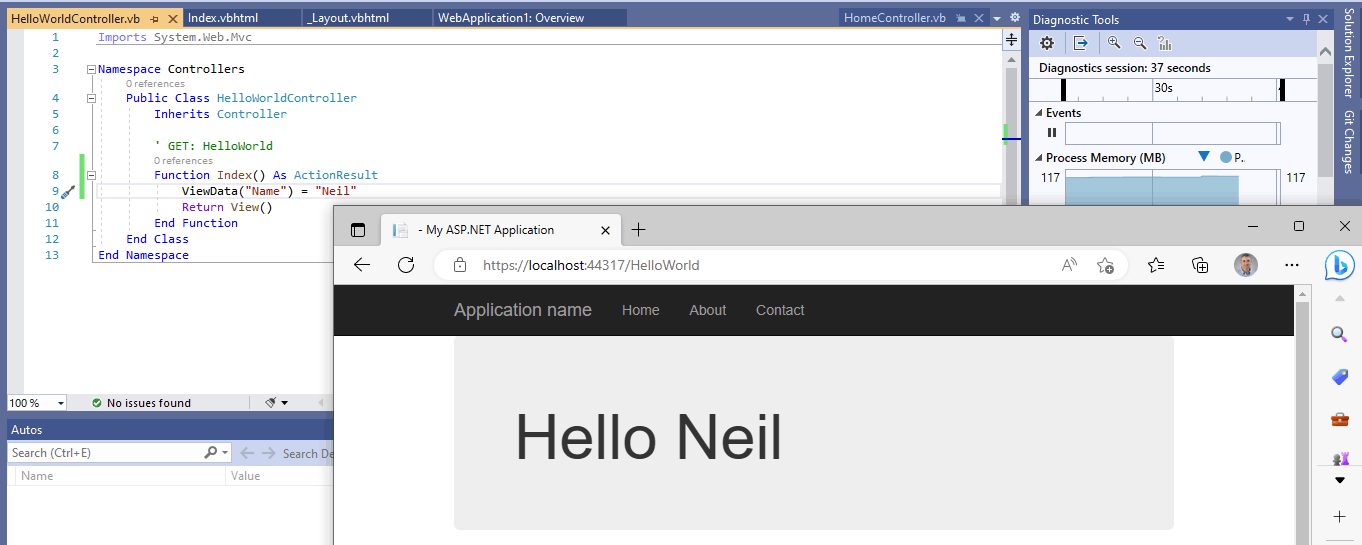The image size is (1362, 545).
Task: Collapse the HelloWorldController class block
Action: (91, 98)
